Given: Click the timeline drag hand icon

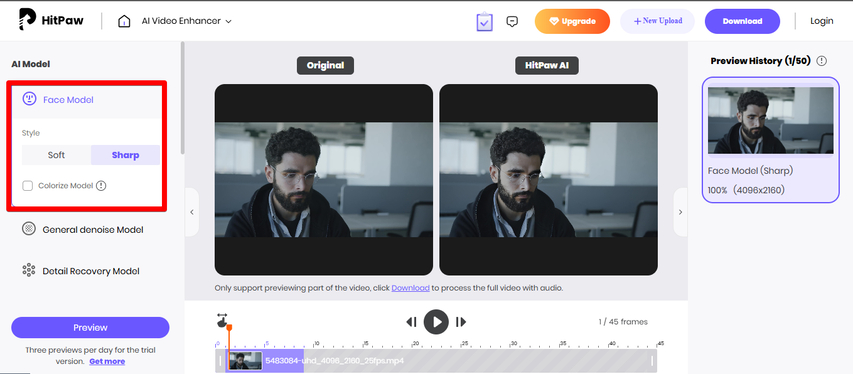Looking at the screenshot, I should (222, 320).
